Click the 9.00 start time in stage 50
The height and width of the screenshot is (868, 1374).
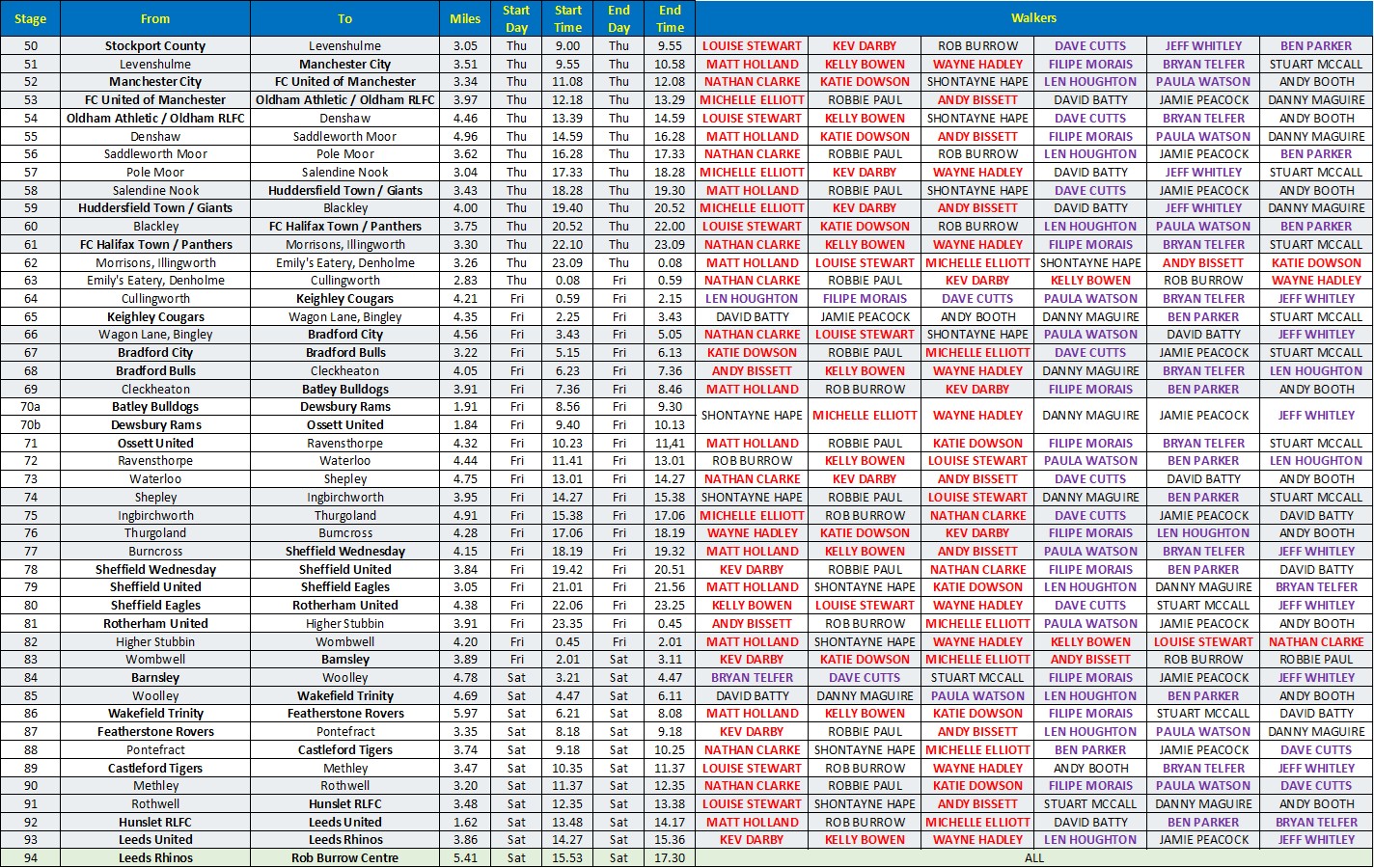567,45
